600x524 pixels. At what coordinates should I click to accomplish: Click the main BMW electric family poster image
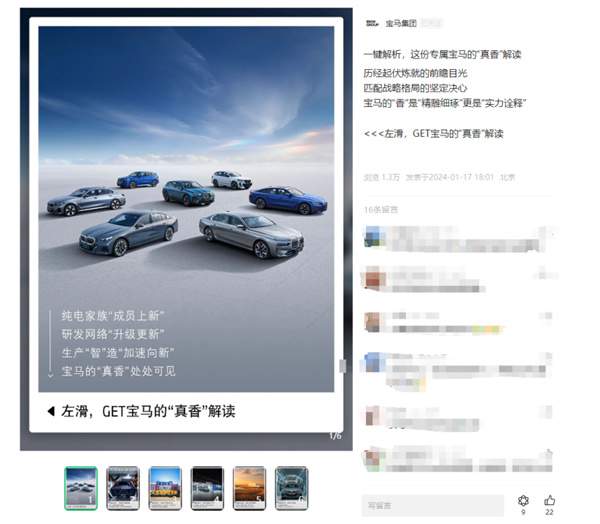click(186, 209)
